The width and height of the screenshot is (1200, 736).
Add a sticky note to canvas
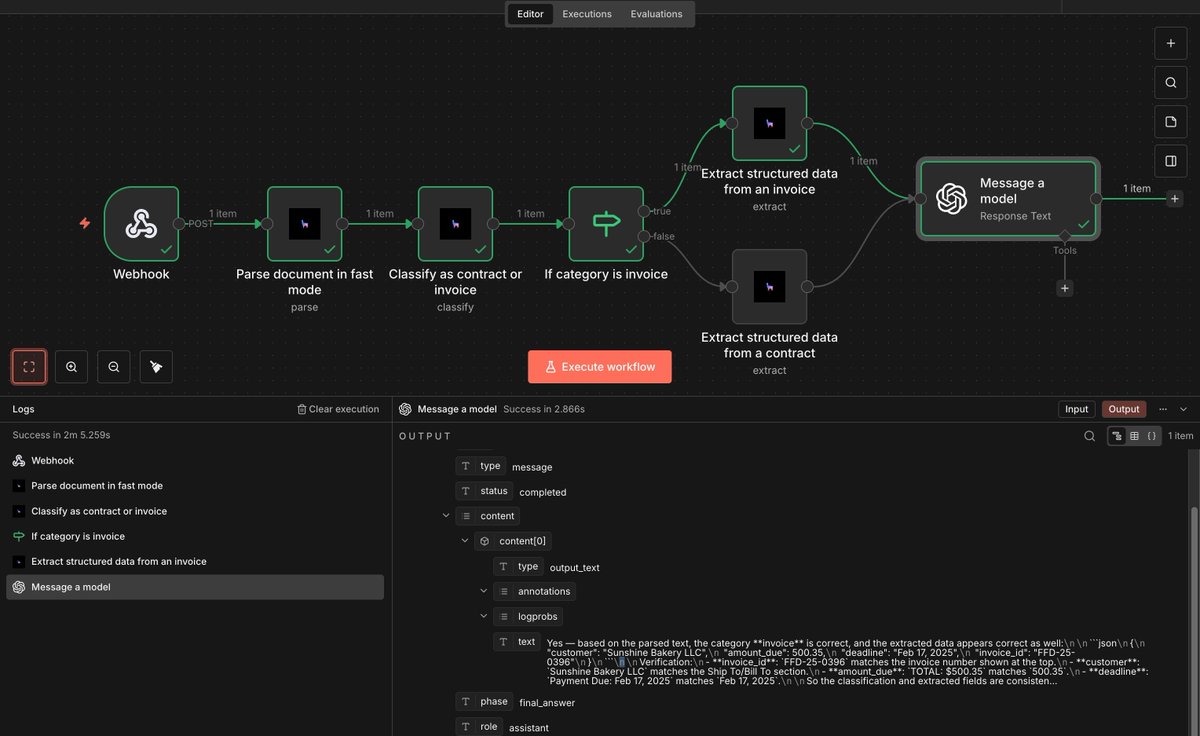coord(1170,122)
